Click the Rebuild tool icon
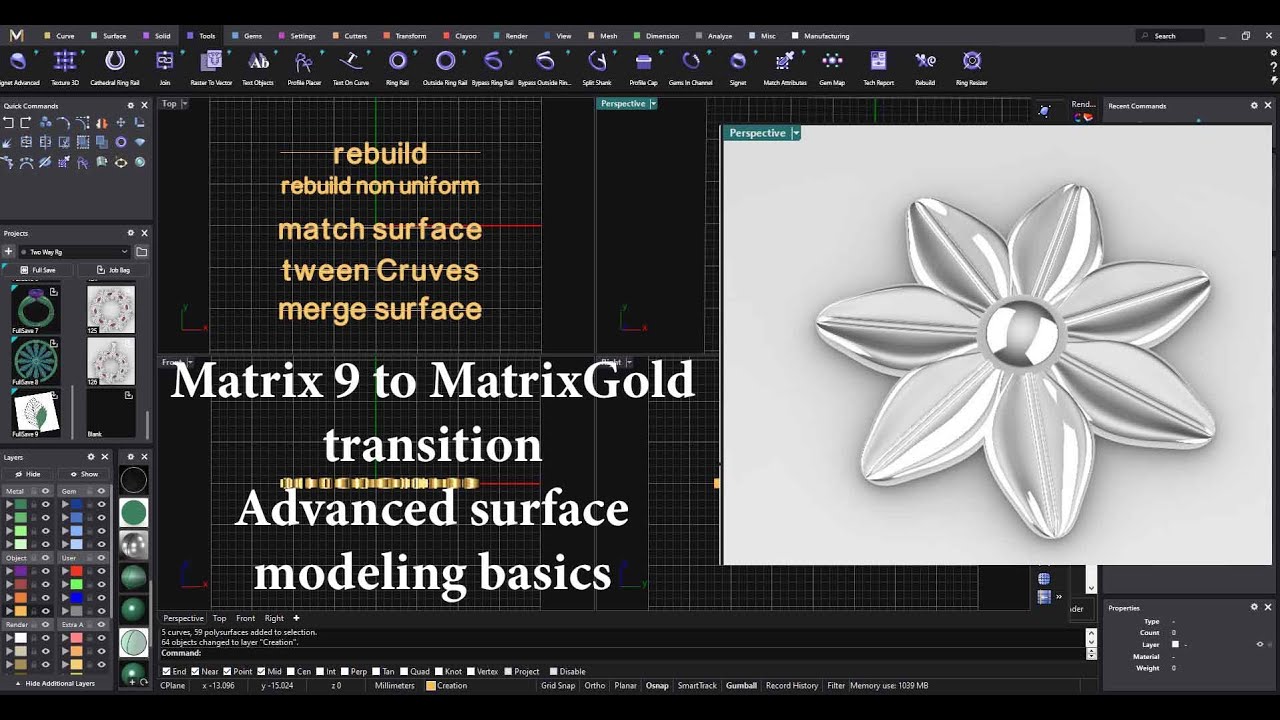The height and width of the screenshot is (720, 1280). click(x=925, y=61)
